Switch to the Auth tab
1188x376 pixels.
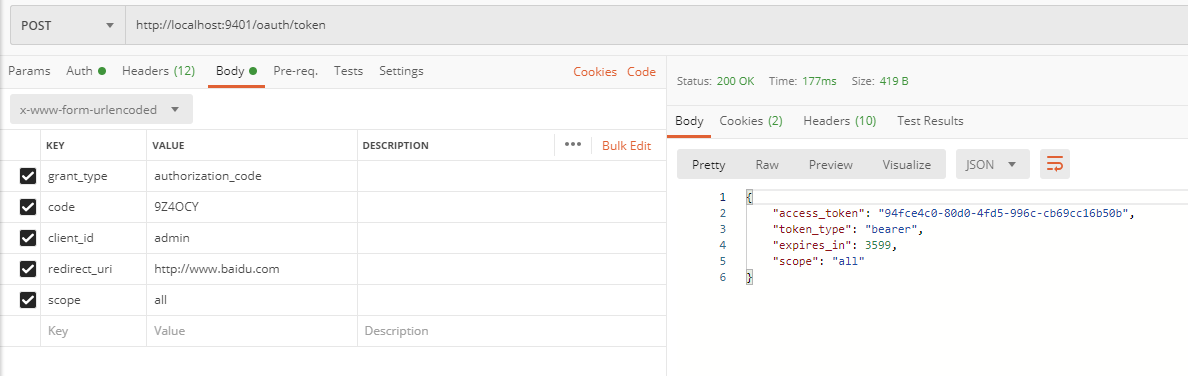[x=86, y=71]
